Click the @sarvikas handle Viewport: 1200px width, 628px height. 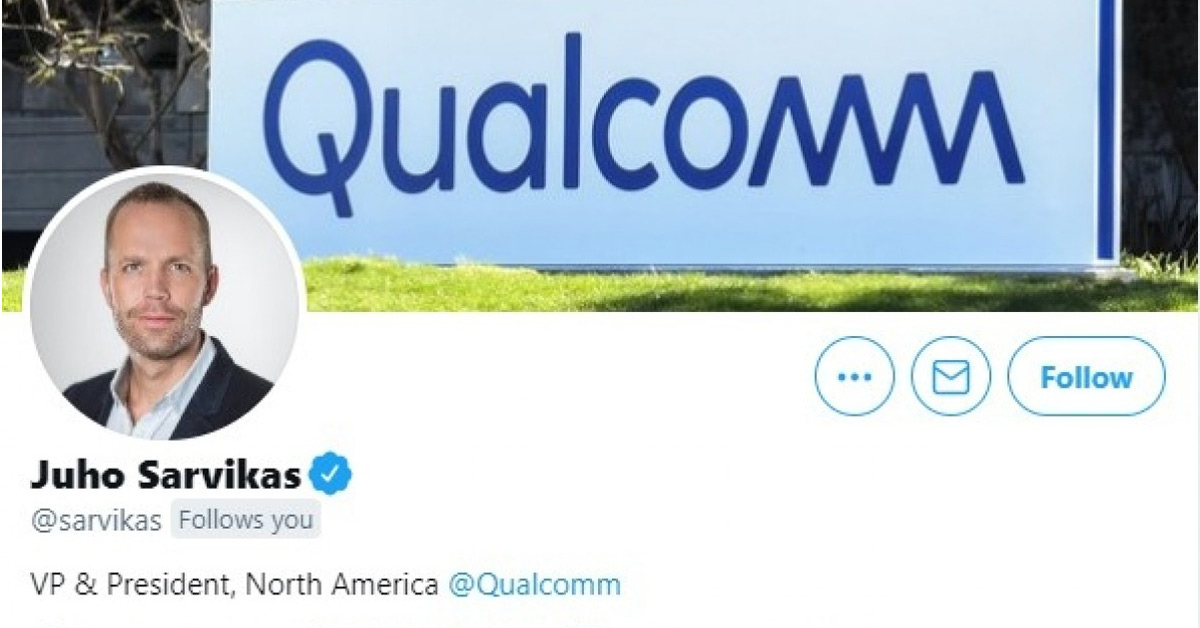tap(96, 521)
